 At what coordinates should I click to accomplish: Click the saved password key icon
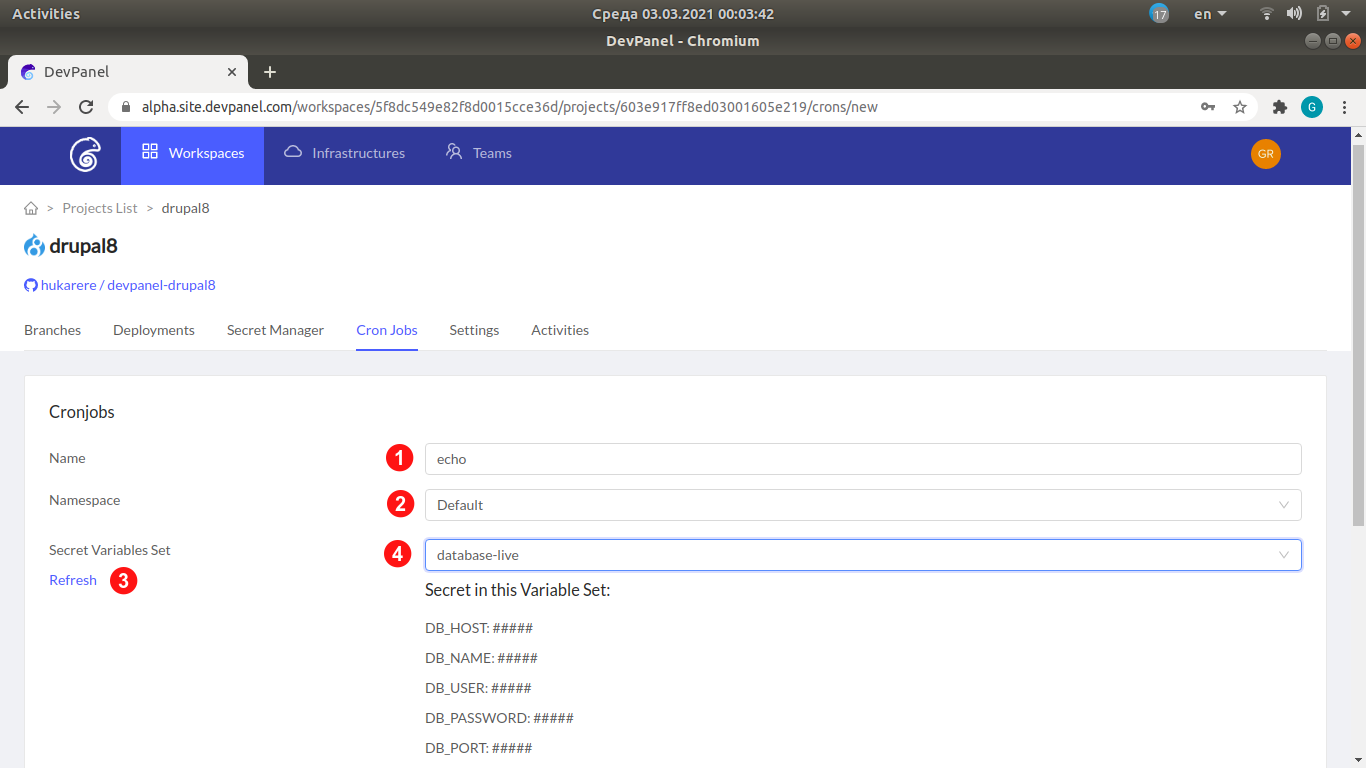(1208, 107)
